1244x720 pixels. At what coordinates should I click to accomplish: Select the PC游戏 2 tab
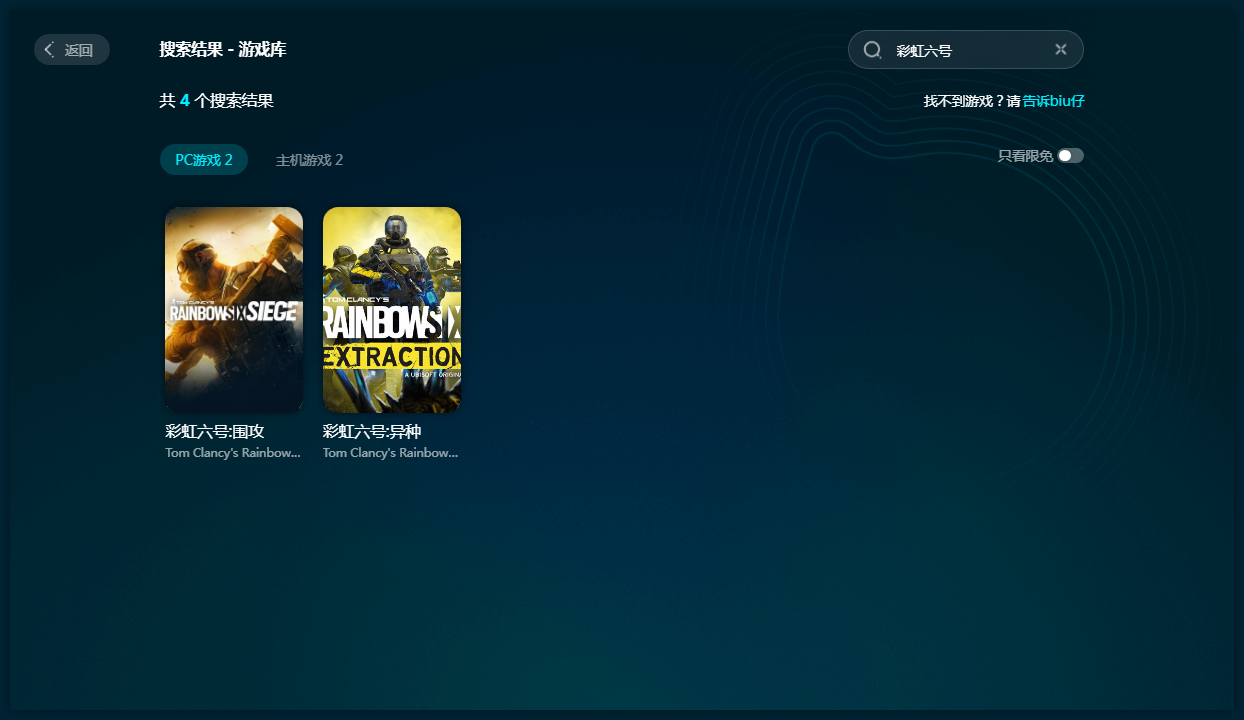(x=204, y=160)
